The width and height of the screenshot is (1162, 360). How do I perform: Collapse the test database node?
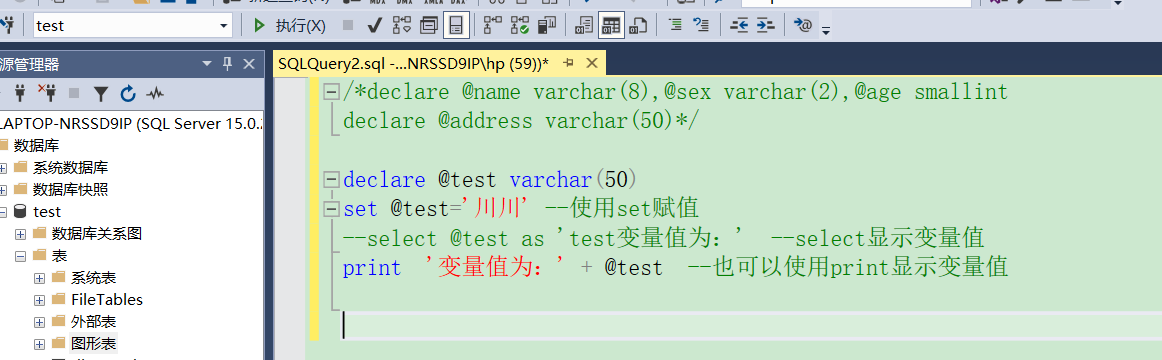point(2,212)
